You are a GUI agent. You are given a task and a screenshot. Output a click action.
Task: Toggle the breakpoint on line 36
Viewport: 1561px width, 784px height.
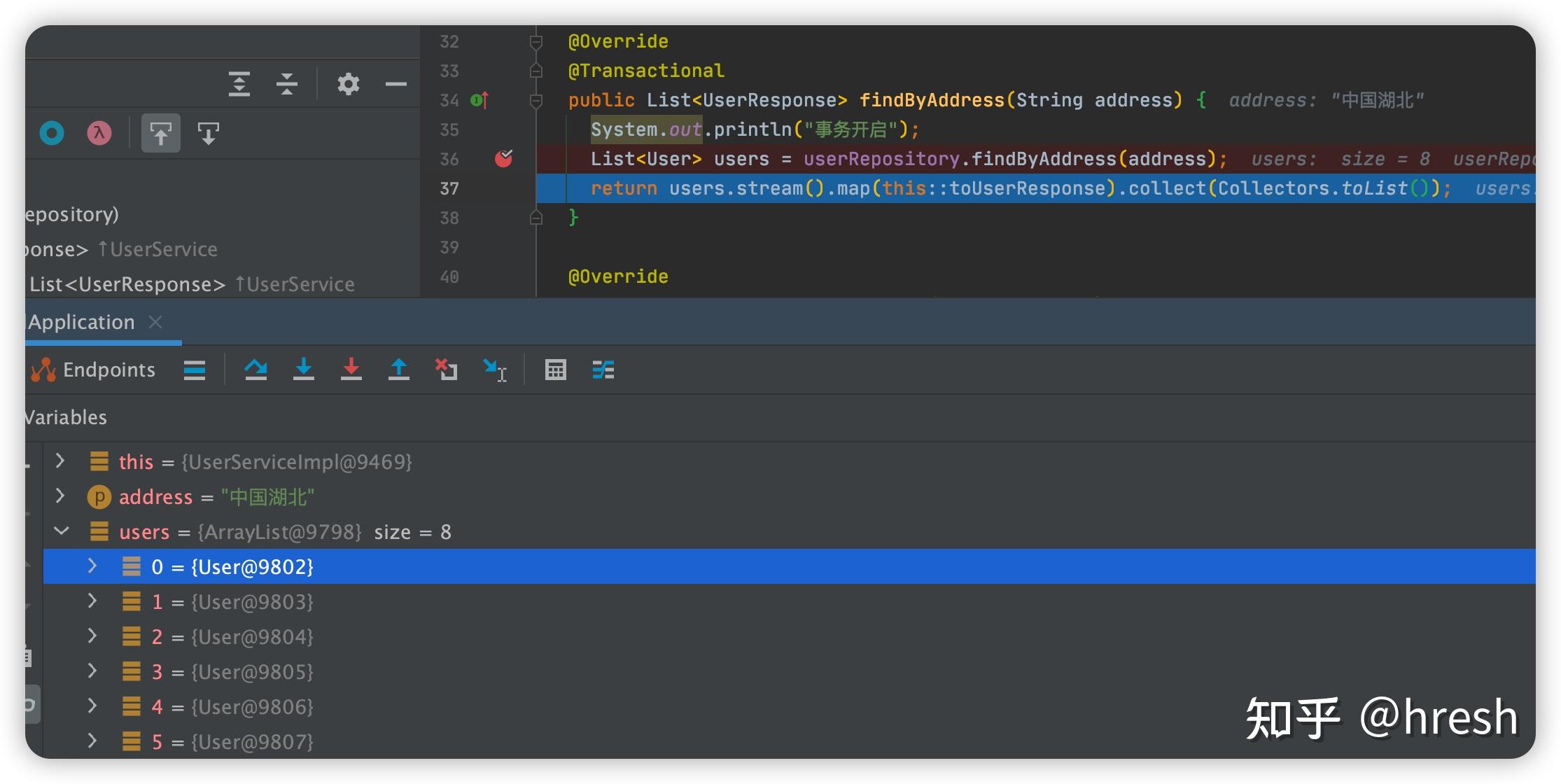click(503, 159)
